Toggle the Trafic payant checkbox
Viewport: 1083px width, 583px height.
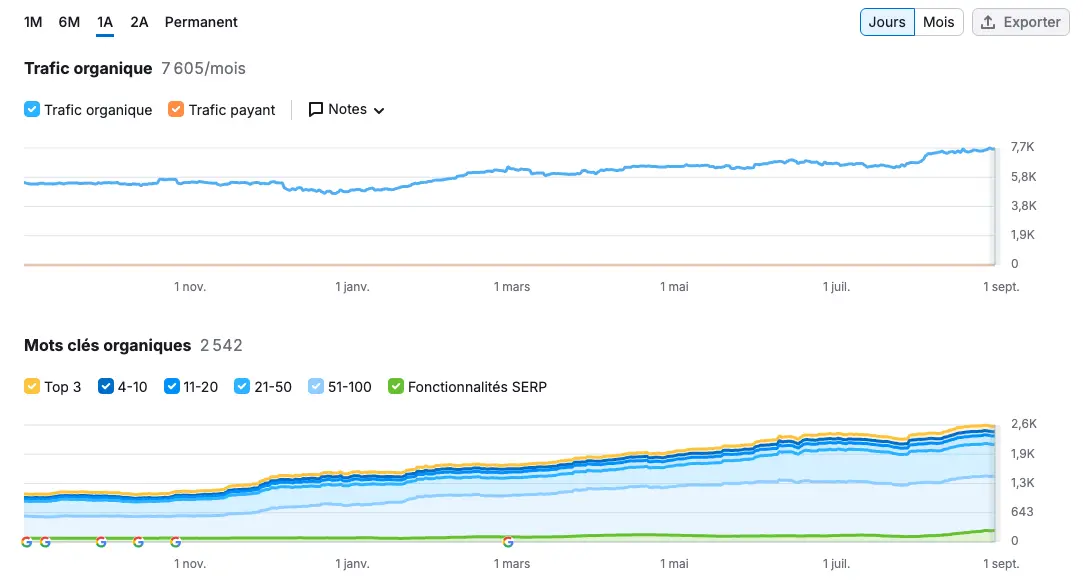pos(176,109)
